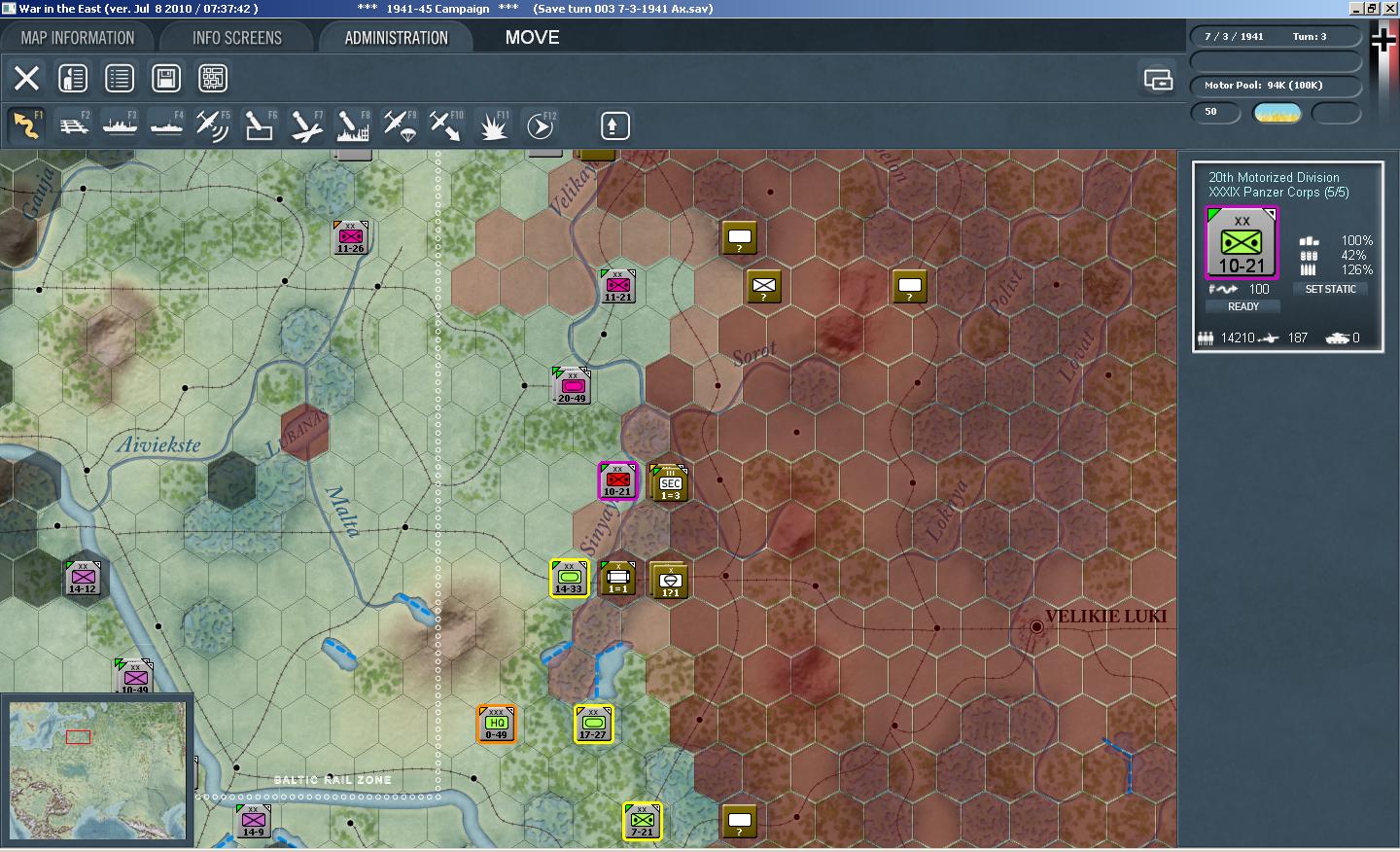Select air transport mode (F9) parachute icon
This screenshot has width=1400, height=852.
tap(400, 125)
